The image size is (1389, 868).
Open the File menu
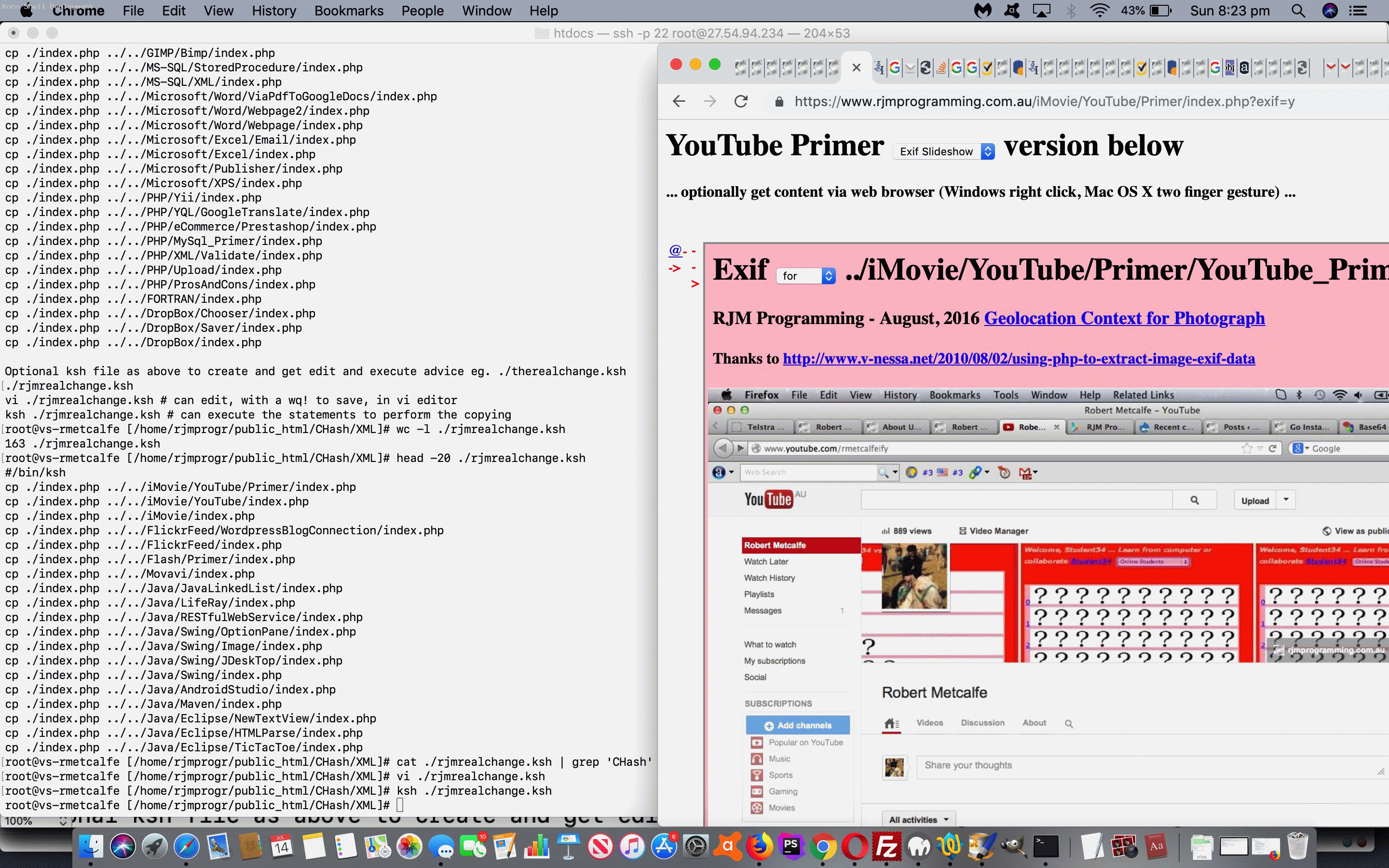pos(133,11)
